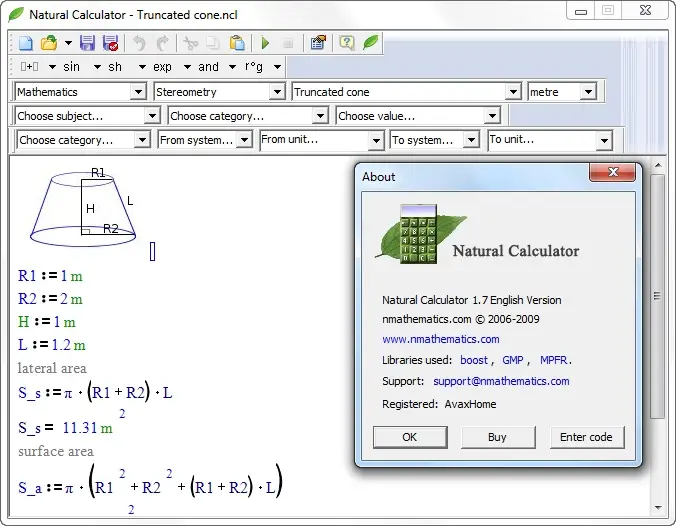Click the vertical scrollbar thumb

tap(657, 296)
